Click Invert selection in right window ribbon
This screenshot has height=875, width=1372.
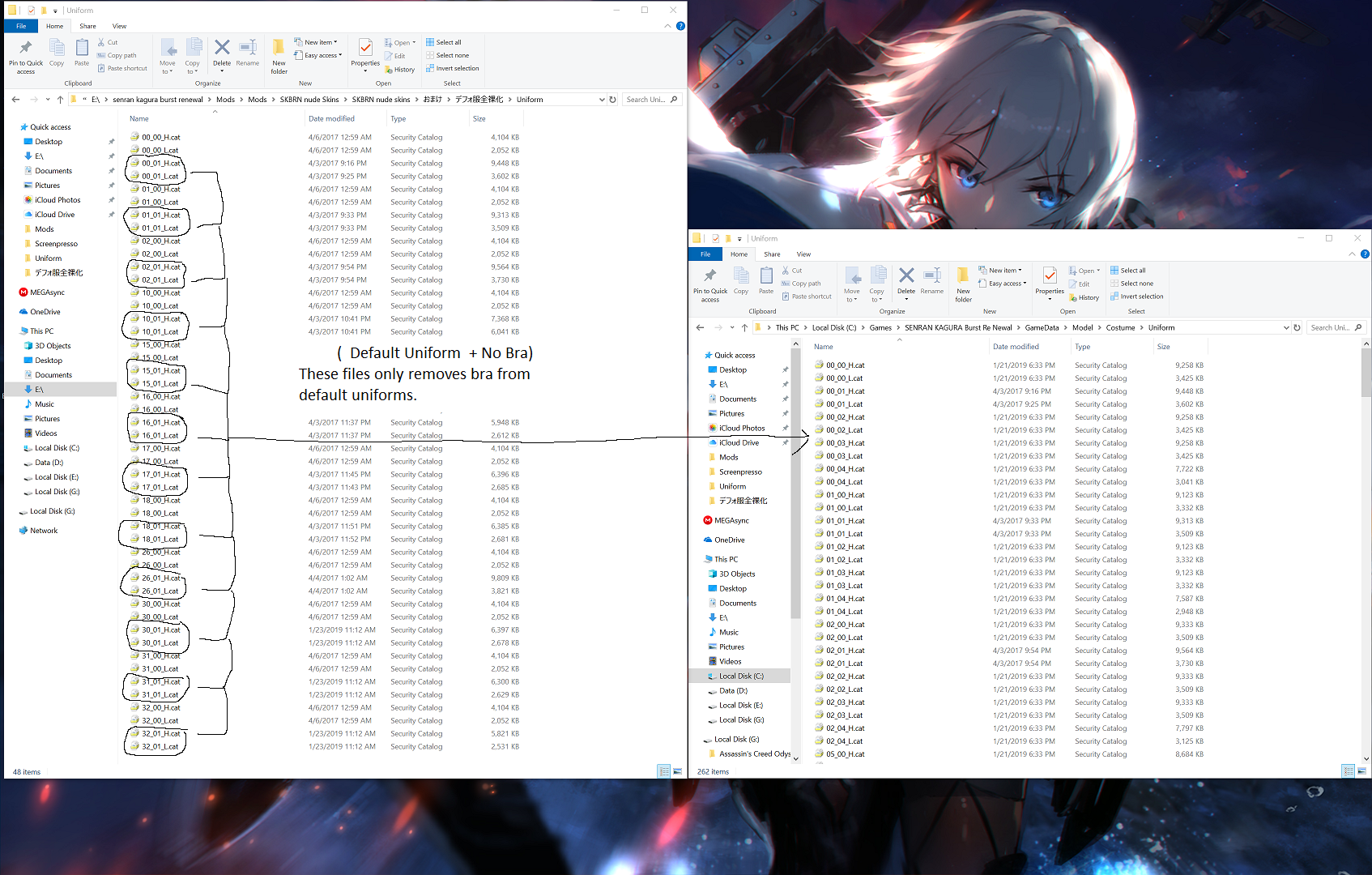point(1137,297)
